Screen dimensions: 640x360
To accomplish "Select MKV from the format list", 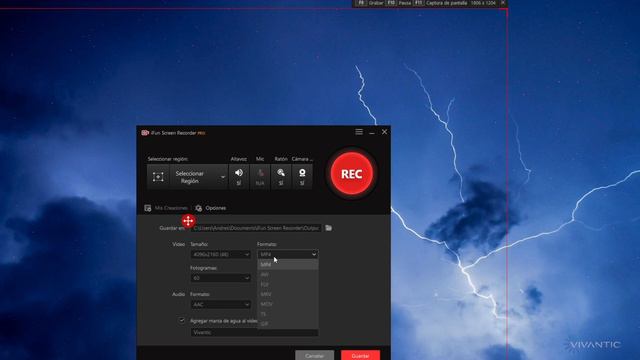I will pyautogui.click(x=288, y=294).
